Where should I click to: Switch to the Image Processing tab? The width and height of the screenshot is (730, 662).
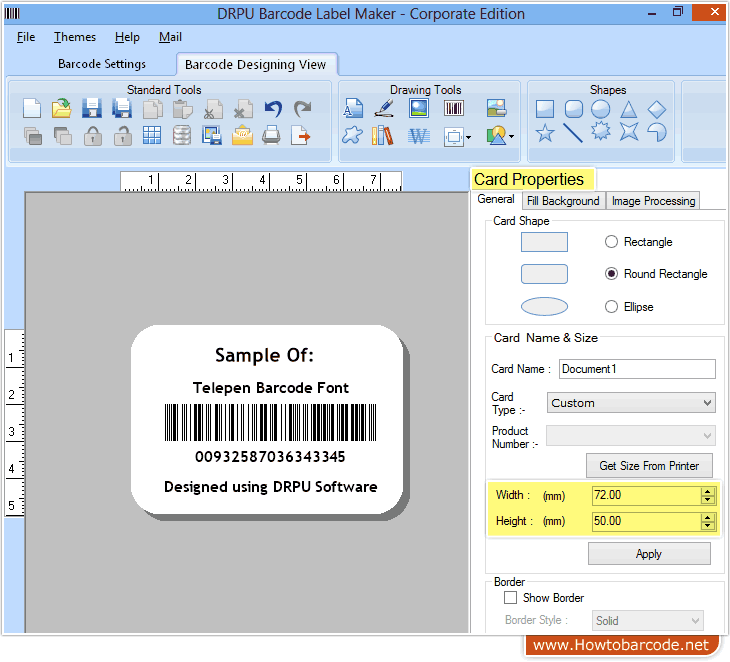point(653,201)
